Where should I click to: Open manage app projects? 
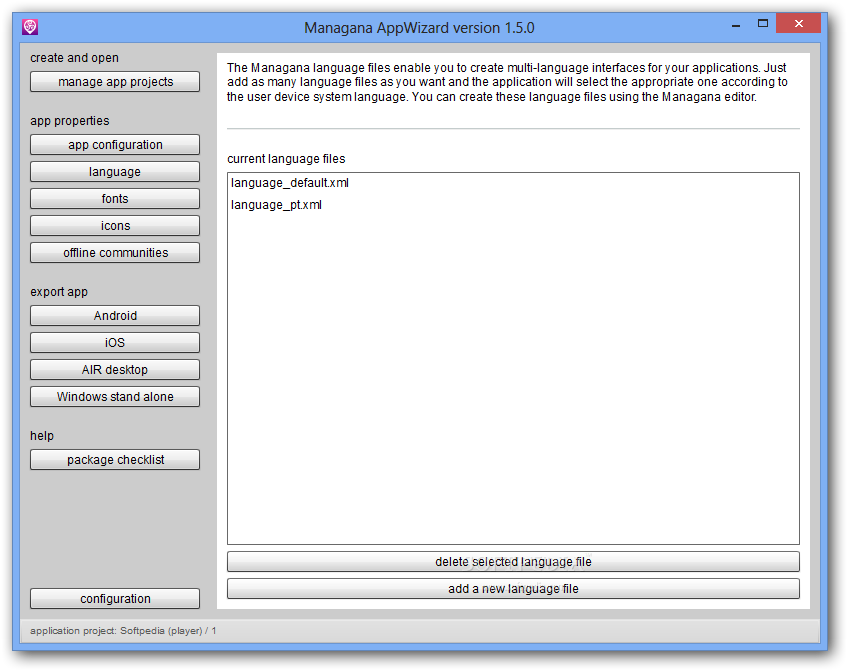pos(115,82)
